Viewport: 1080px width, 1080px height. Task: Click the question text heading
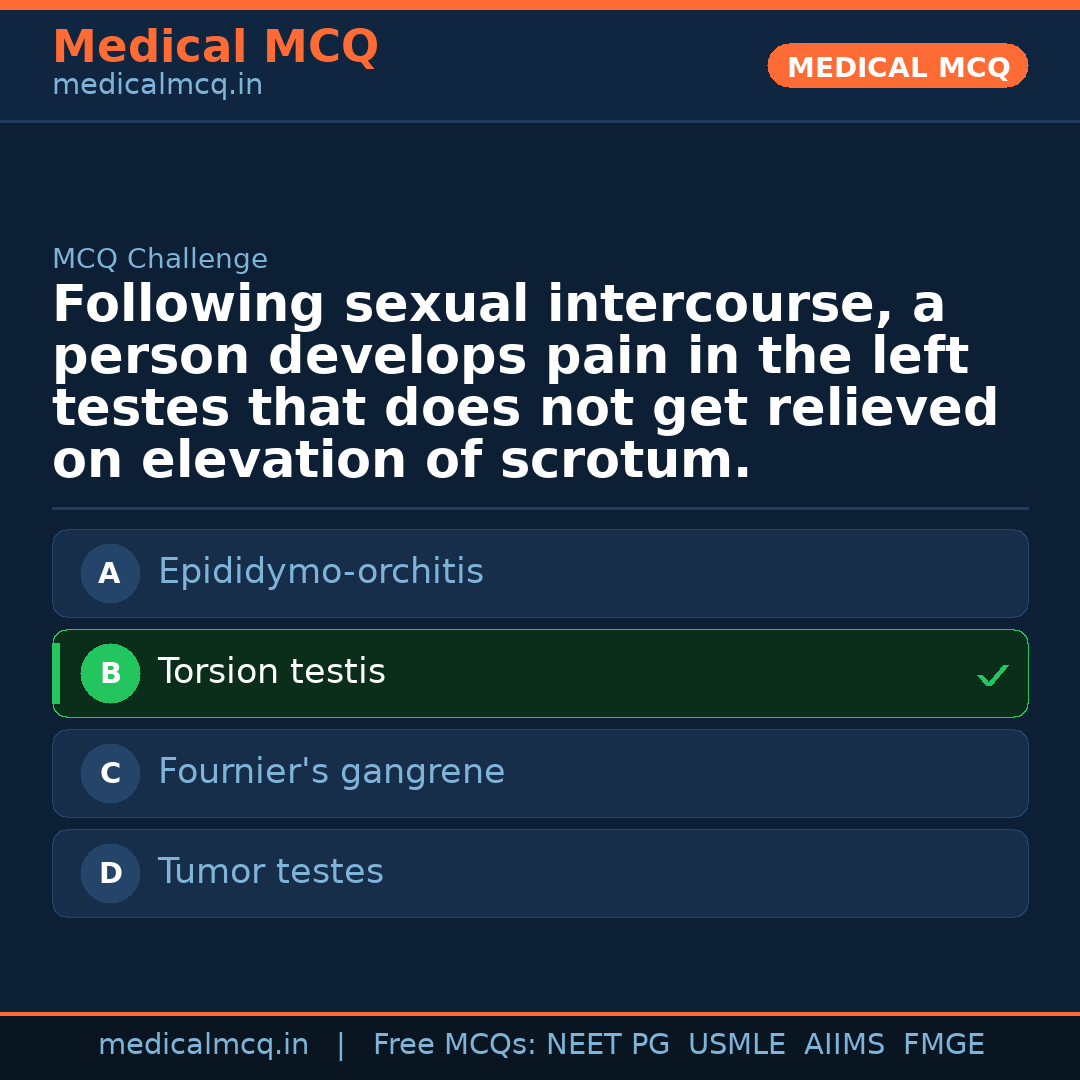coord(525,383)
